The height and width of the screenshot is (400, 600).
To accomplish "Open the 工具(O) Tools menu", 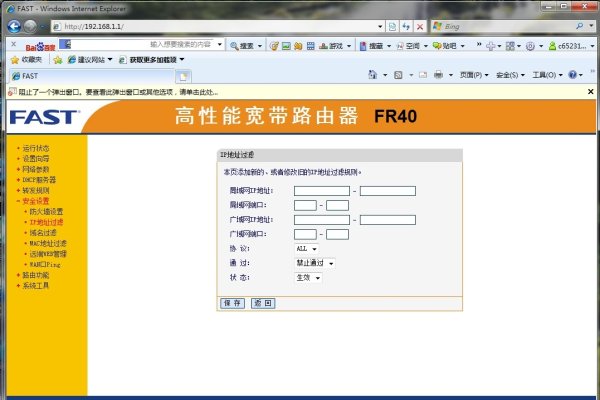I will pos(547,75).
